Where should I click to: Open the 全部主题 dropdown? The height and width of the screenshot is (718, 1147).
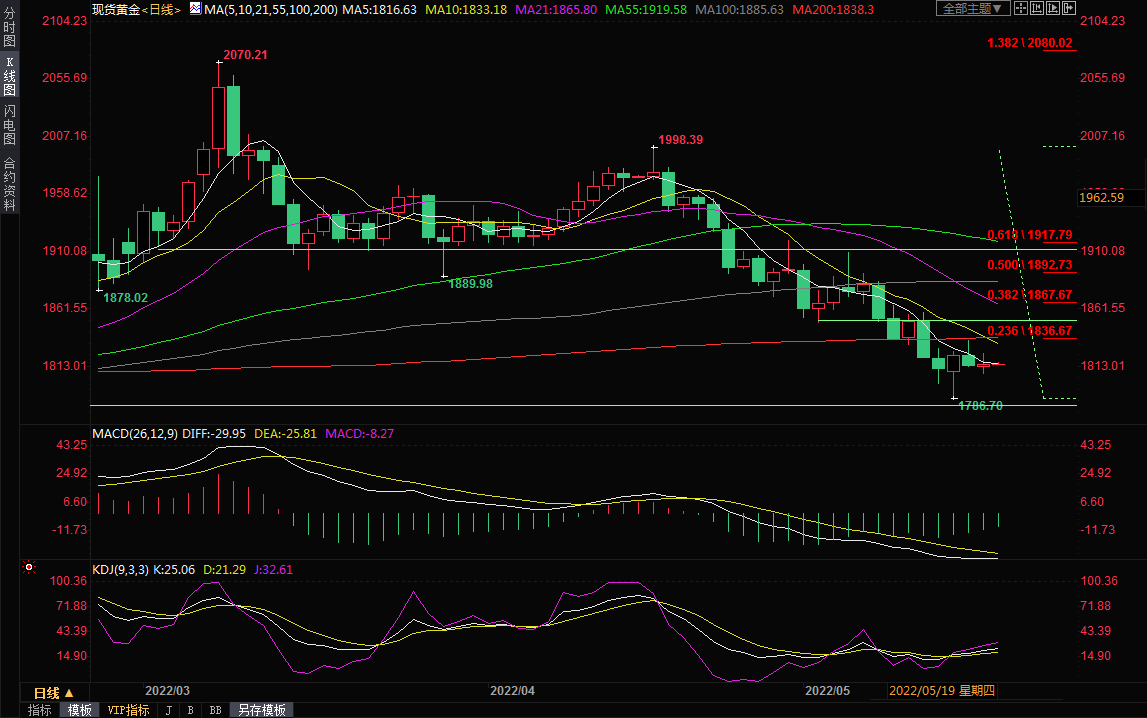click(x=970, y=9)
